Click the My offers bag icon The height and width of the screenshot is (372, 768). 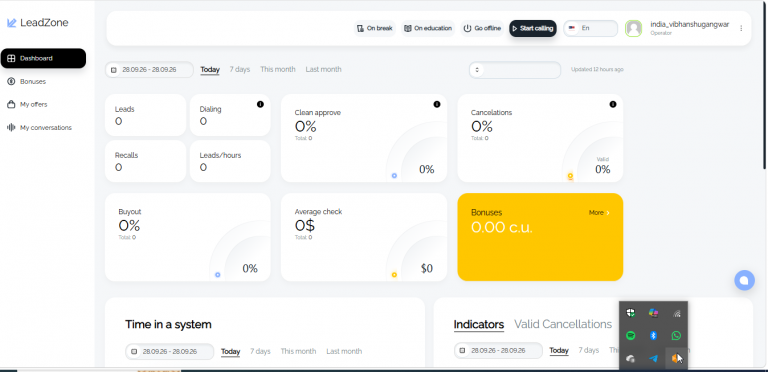11,104
